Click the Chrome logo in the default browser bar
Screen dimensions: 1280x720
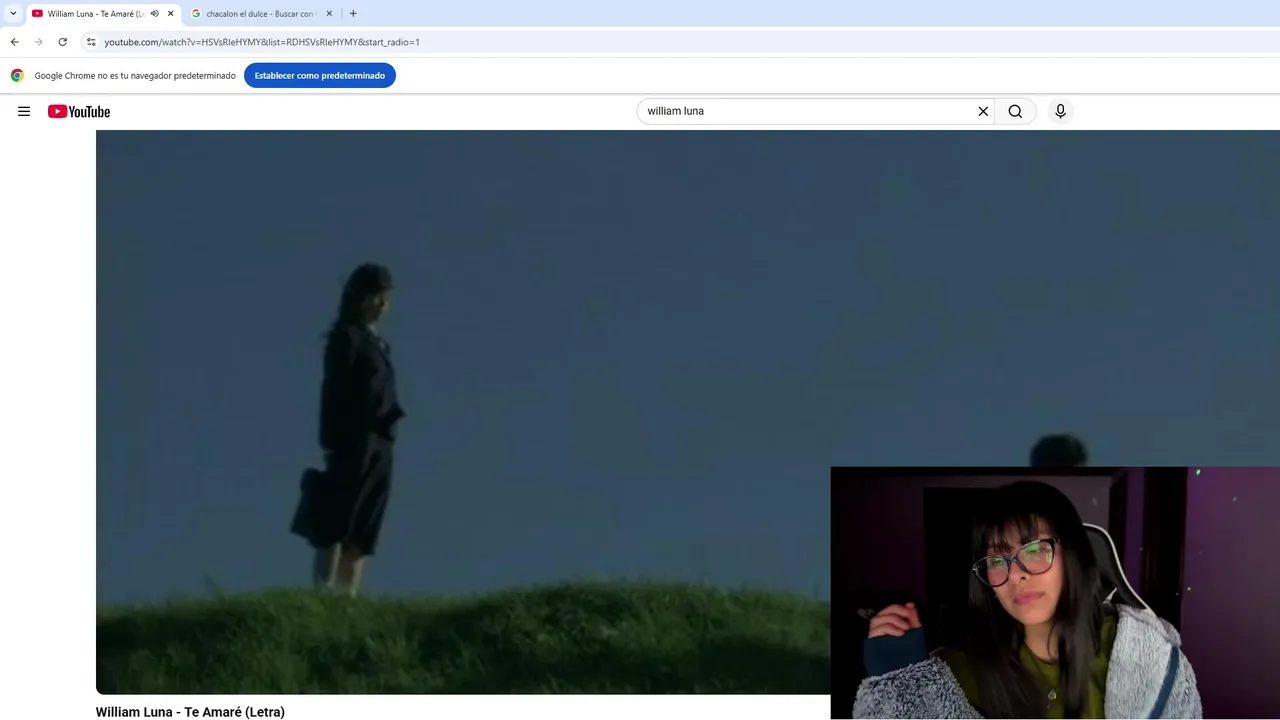pos(17,75)
